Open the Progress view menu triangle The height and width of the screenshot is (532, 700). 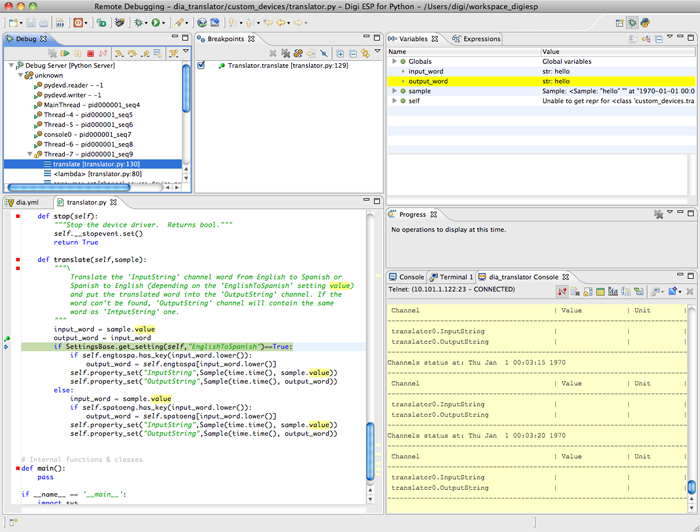670,212
